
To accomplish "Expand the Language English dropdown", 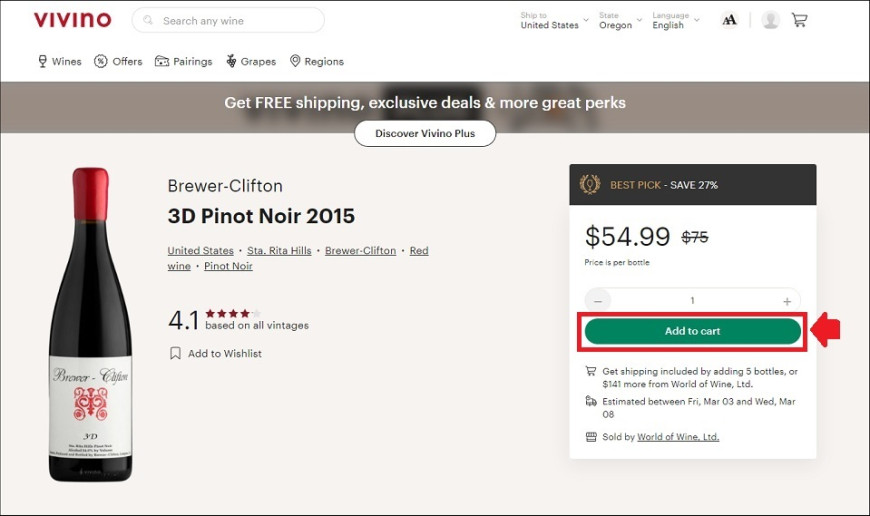I will (x=676, y=21).
